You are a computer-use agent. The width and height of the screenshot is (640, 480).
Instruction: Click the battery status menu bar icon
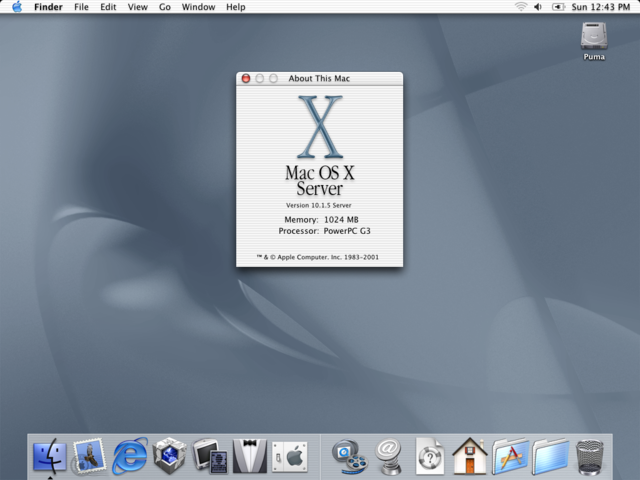coord(558,7)
